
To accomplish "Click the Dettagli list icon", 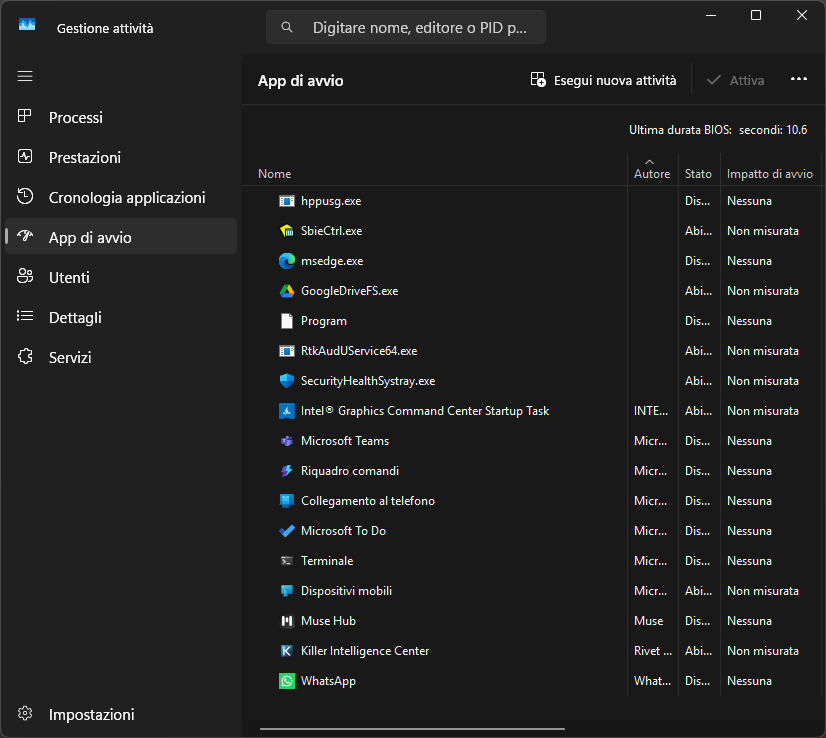I will (25, 316).
